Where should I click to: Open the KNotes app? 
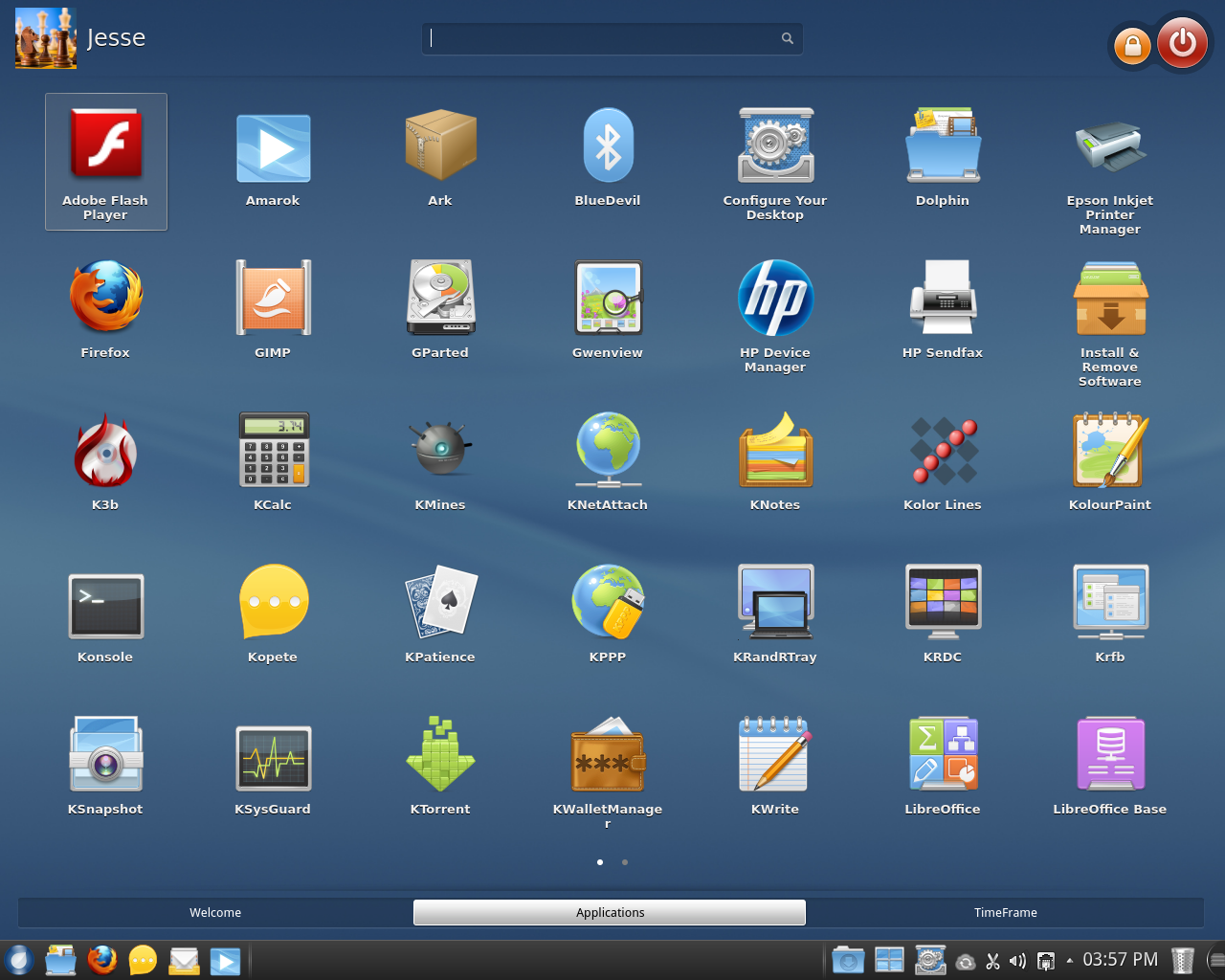[775, 461]
